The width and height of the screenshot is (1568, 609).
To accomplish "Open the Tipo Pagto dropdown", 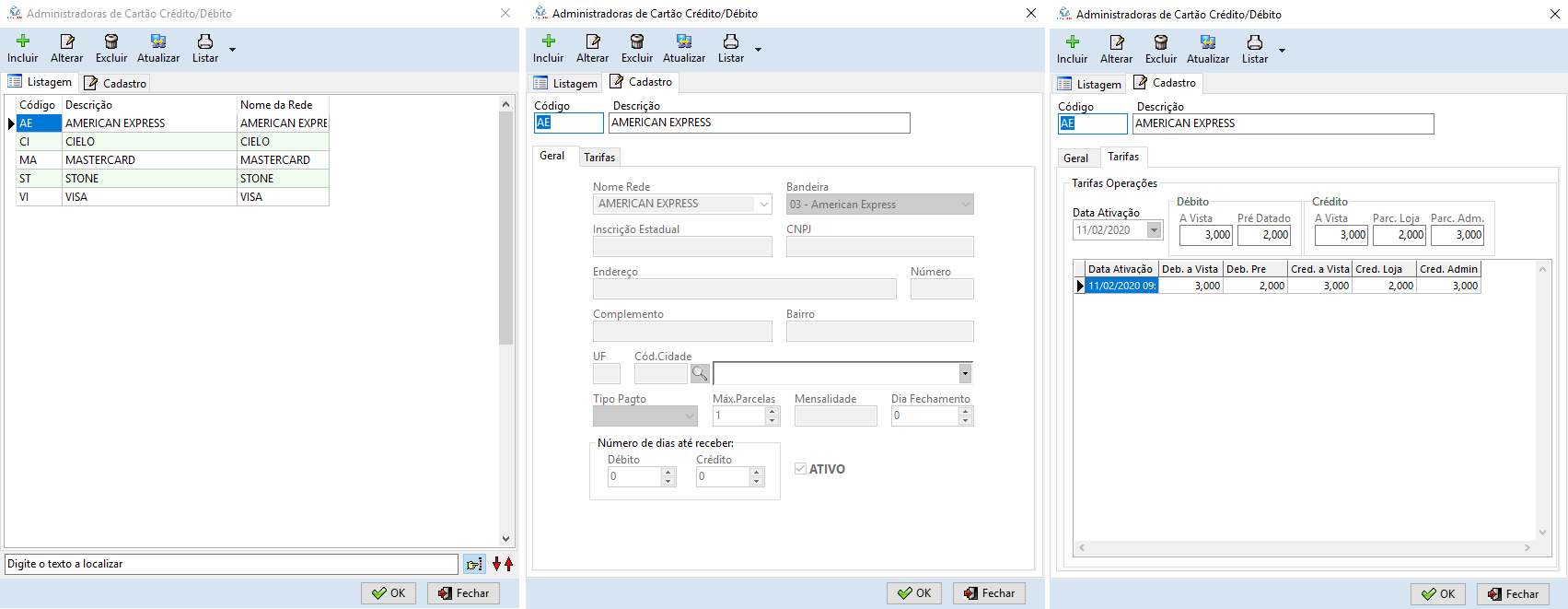I will pyautogui.click(x=689, y=416).
